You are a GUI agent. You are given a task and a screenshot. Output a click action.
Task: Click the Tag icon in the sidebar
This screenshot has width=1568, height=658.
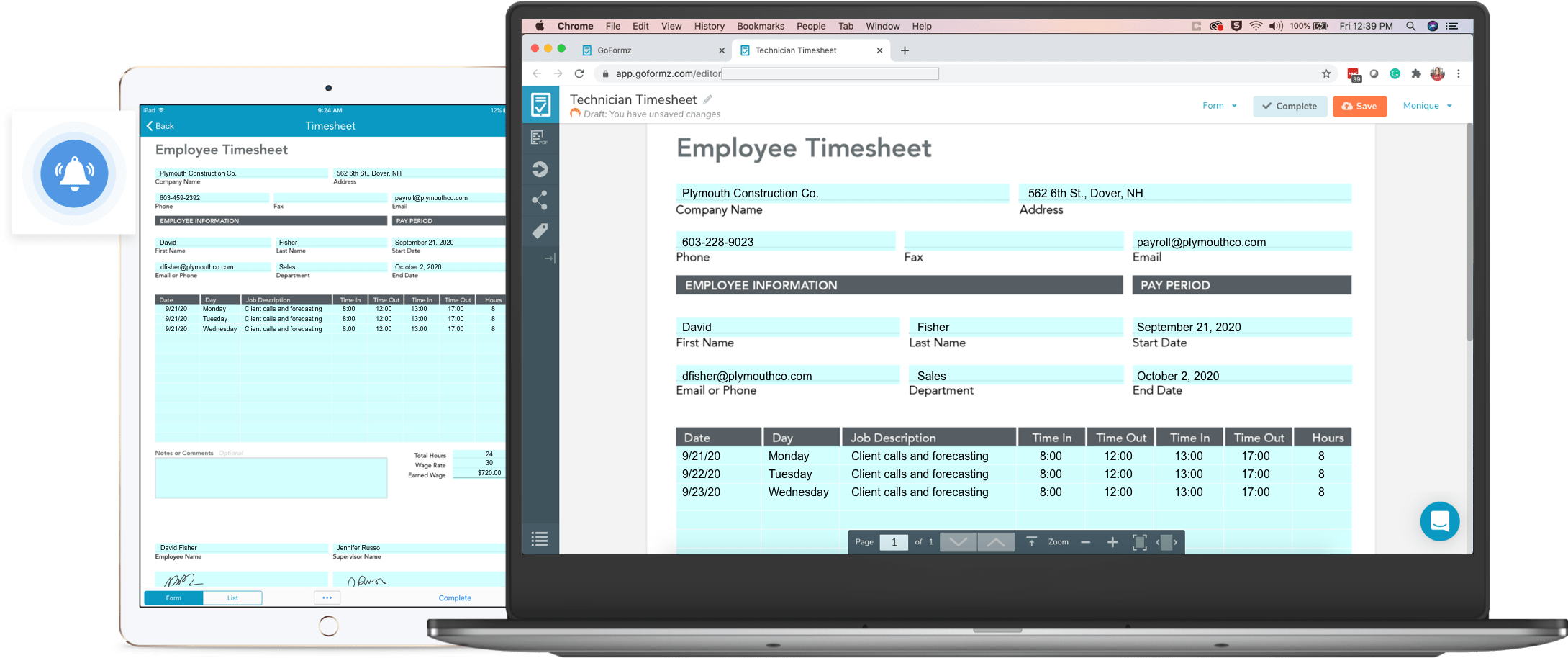point(540,230)
